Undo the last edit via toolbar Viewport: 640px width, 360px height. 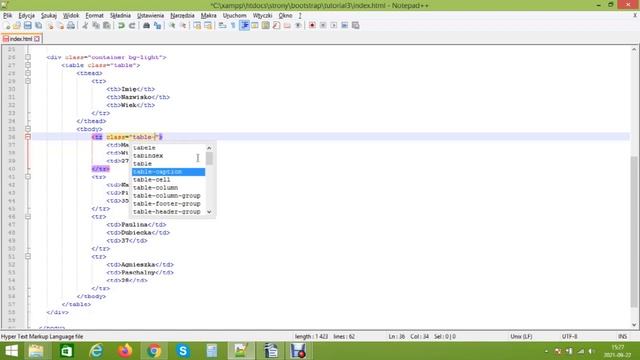click(121, 25)
